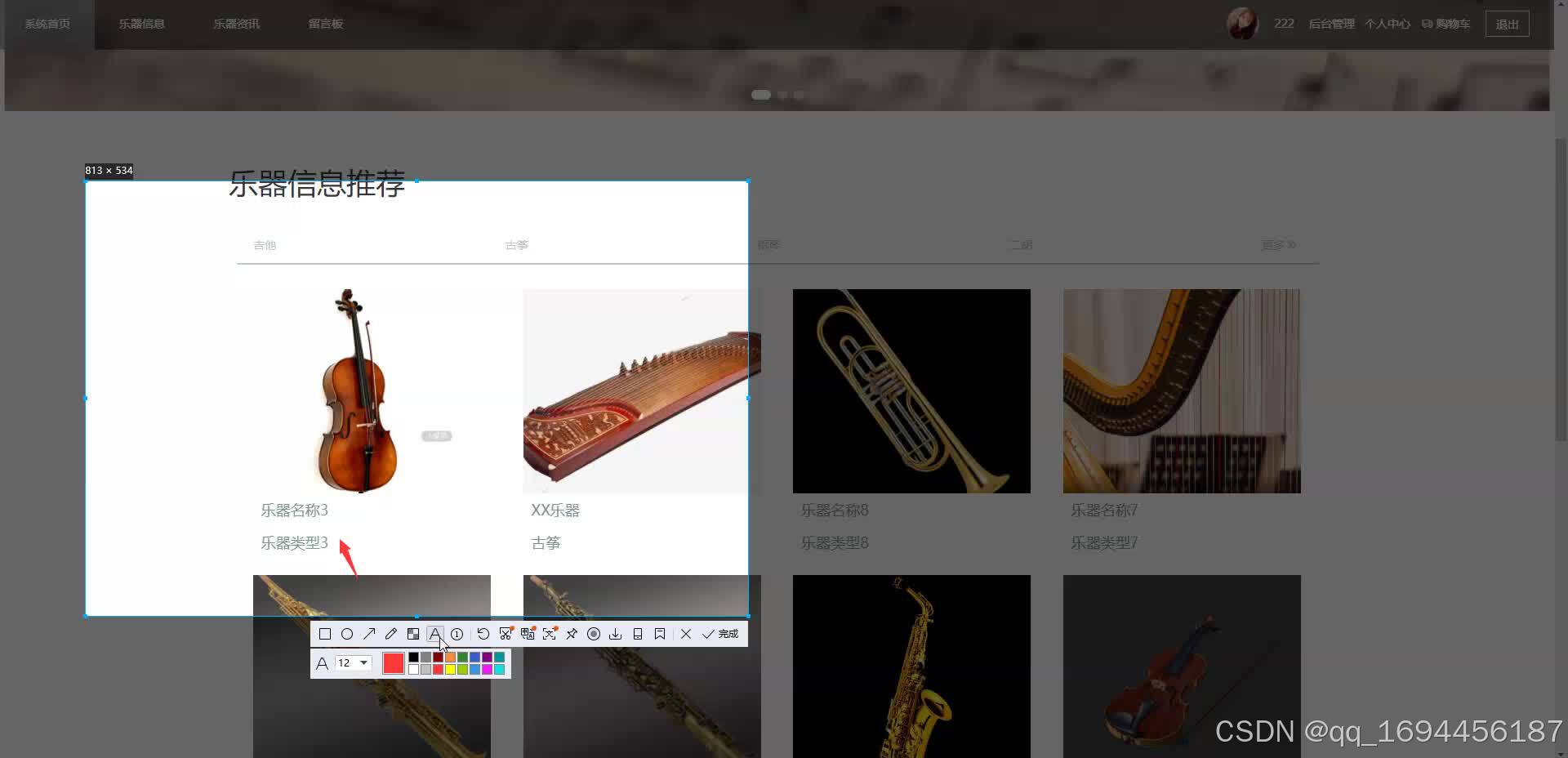Click the page vertical scrollbar
This screenshot has width=1568, height=758.
click(x=1561, y=290)
